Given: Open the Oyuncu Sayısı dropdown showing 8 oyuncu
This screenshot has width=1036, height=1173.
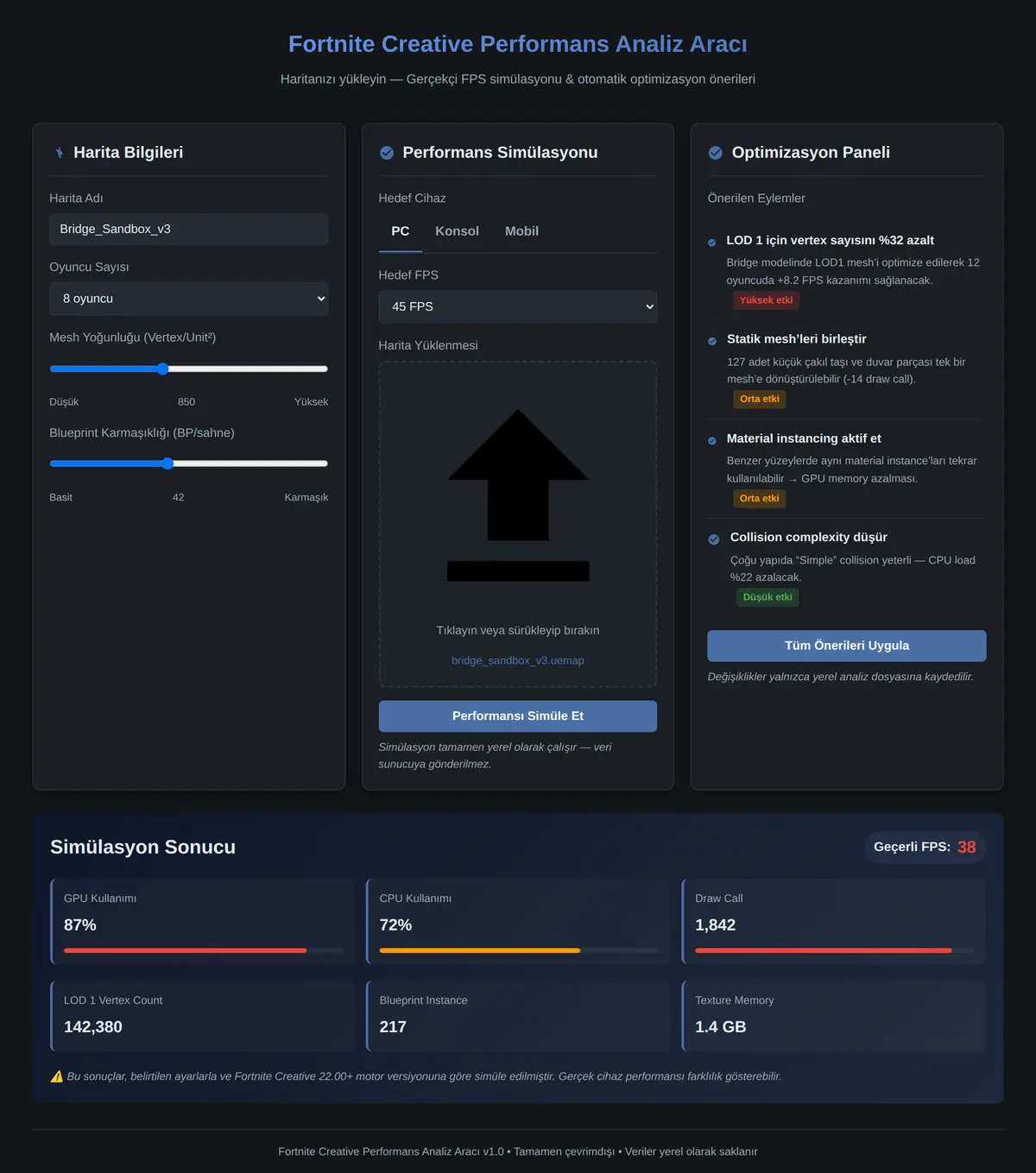Looking at the screenshot, I should click(189, 299).
